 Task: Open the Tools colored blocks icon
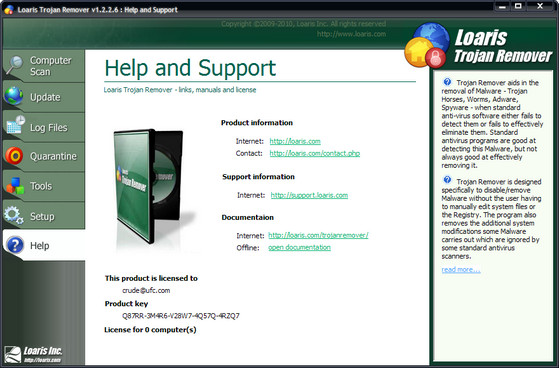click(x=15, y=186)
